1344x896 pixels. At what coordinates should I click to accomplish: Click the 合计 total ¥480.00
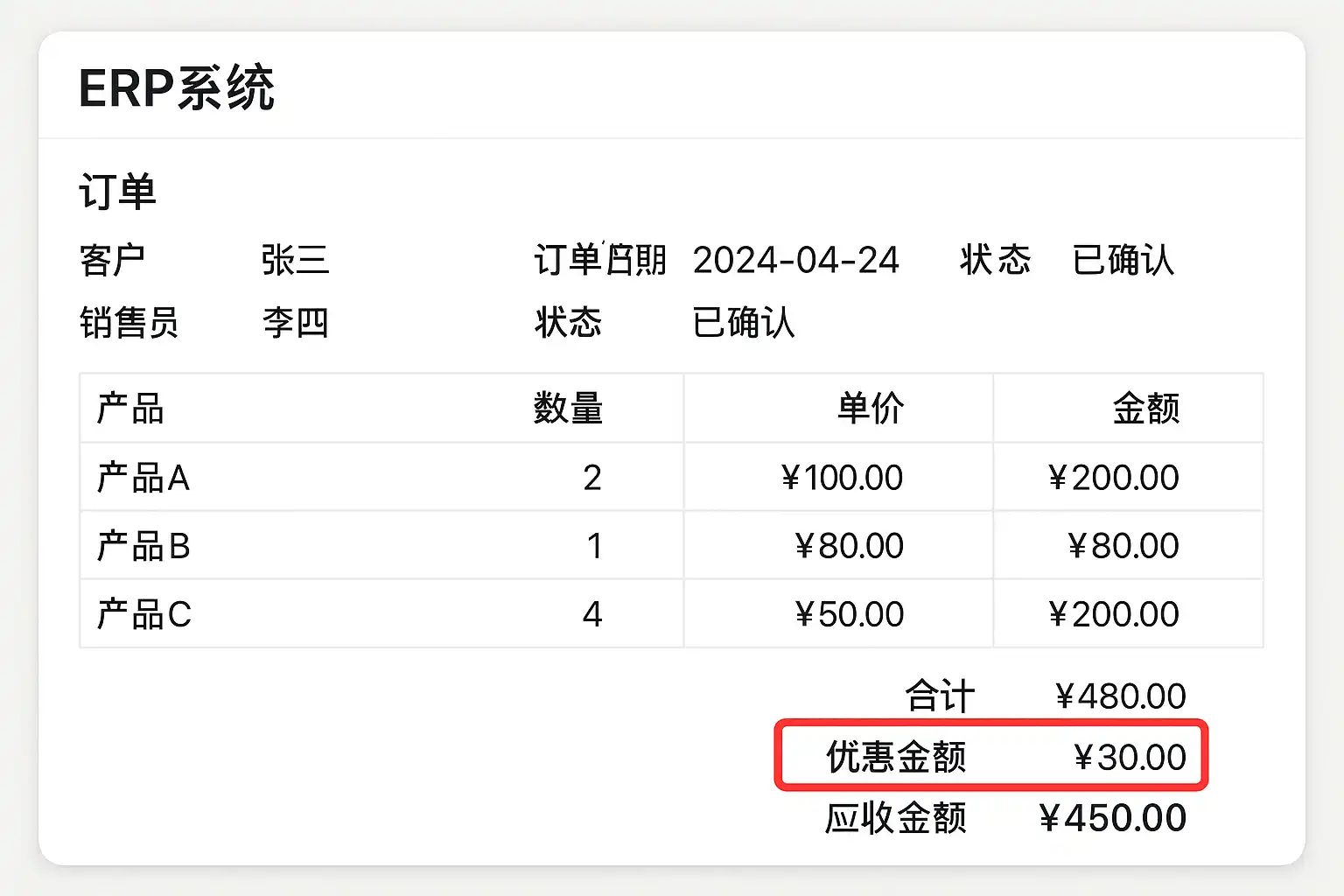[x=1120, y=696]
